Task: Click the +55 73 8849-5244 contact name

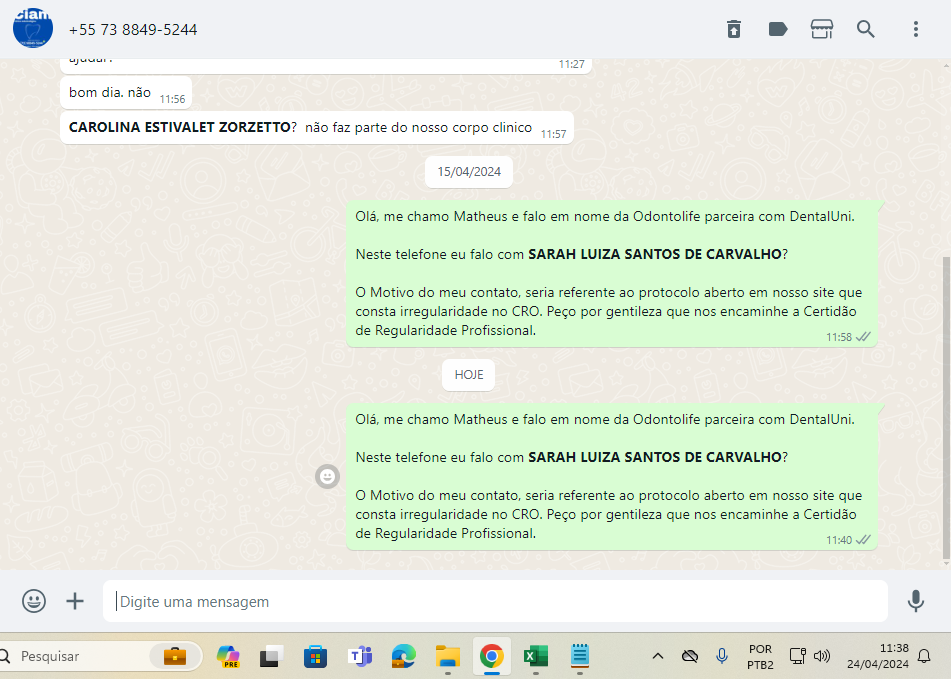Action: [133, 30]
